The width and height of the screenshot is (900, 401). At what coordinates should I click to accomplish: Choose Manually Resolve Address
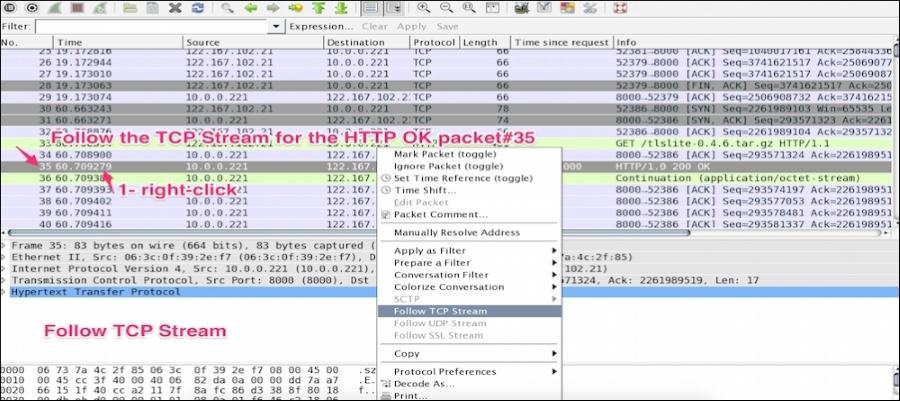[469, 232]
